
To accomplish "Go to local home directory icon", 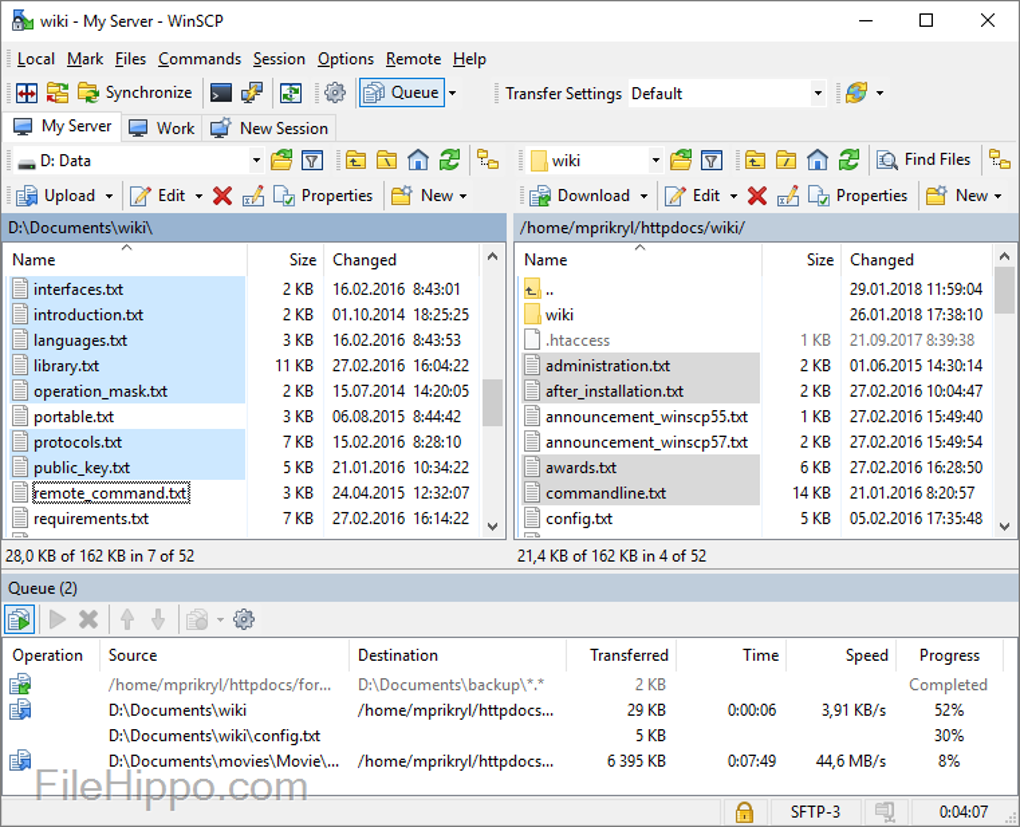I will pos(418,160).
